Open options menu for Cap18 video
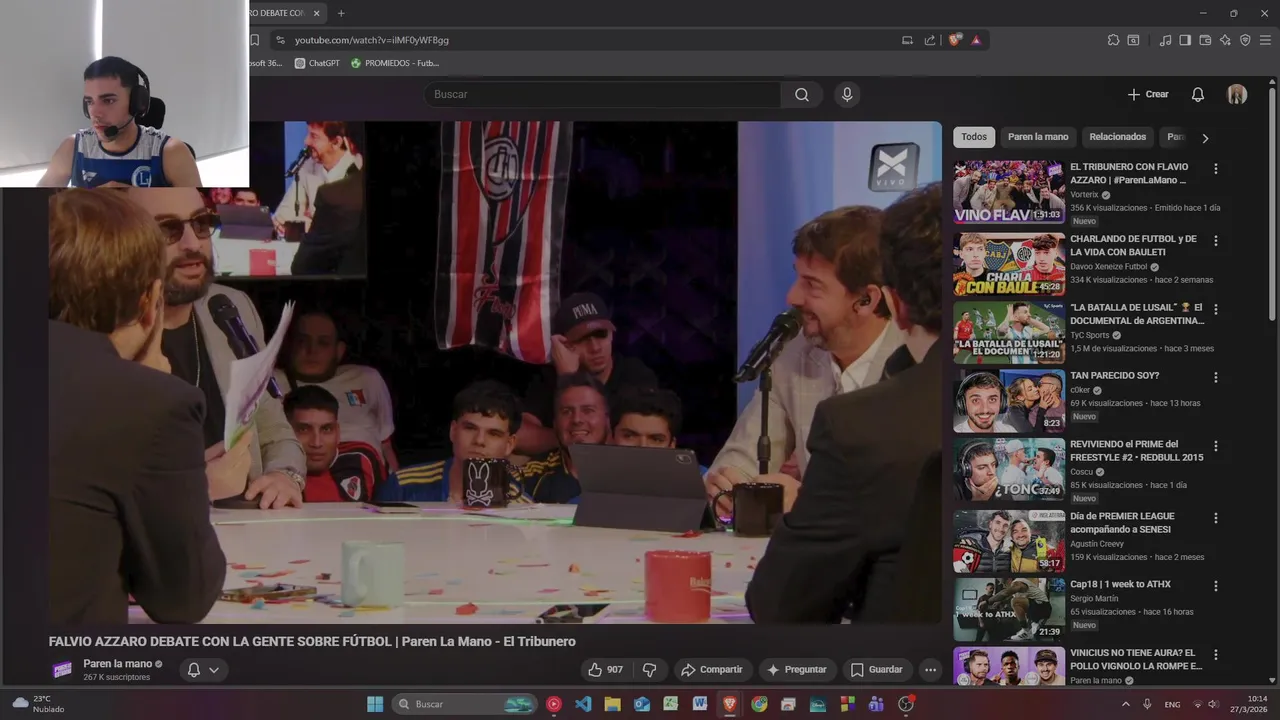The width and height of the screenshot is (1280, 720). [x=1216, y=586]
